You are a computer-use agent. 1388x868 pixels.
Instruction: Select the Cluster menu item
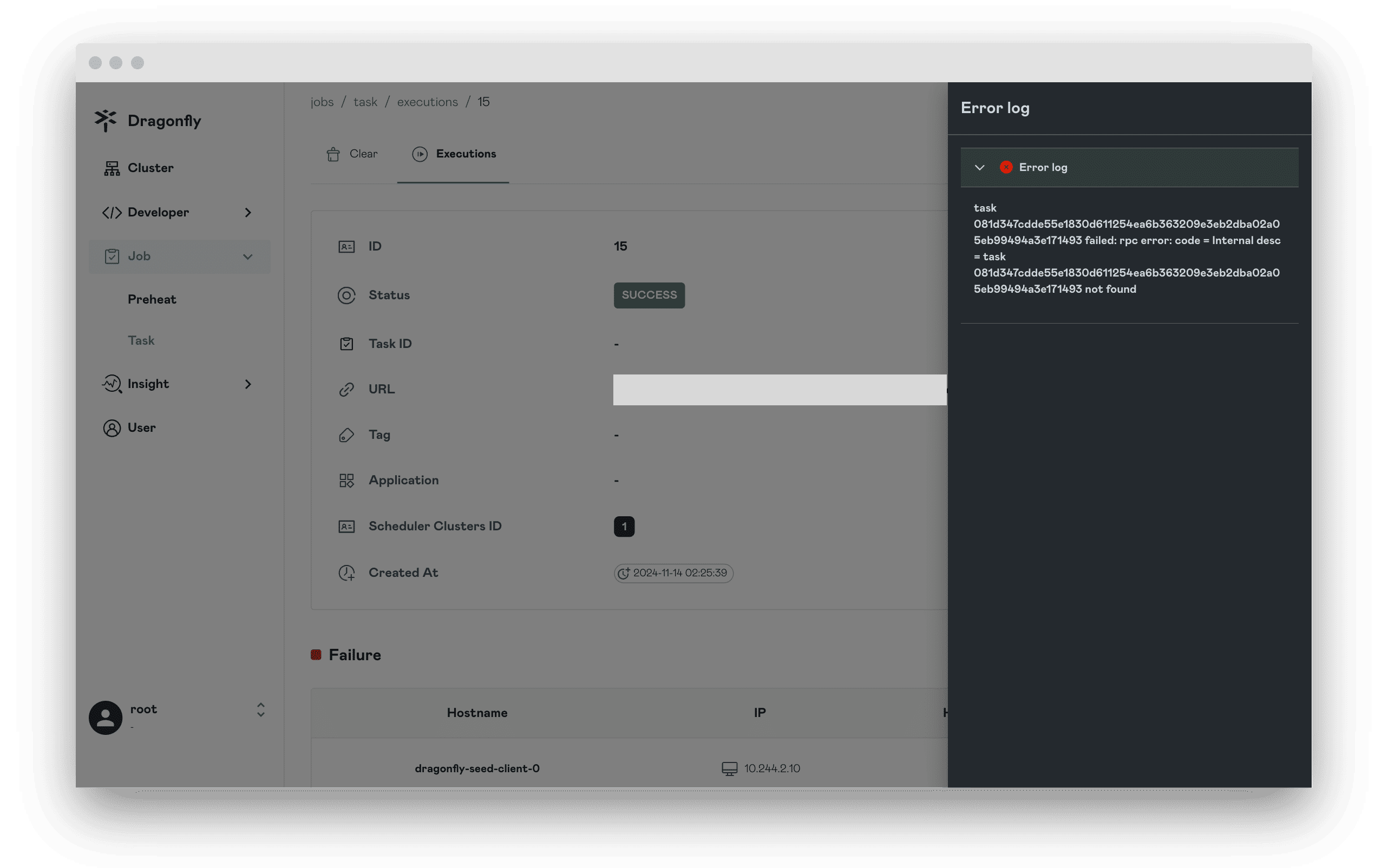(179, 168)
